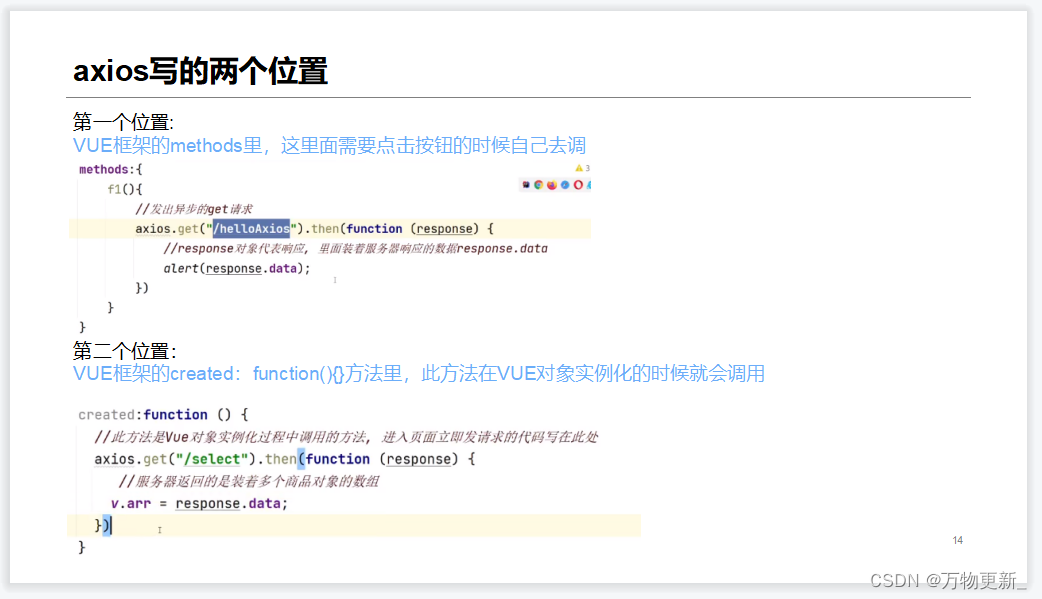This screenshot has height=599, width=1042.
Task: Click the "/select" URL string
Action: coord(212,459)
